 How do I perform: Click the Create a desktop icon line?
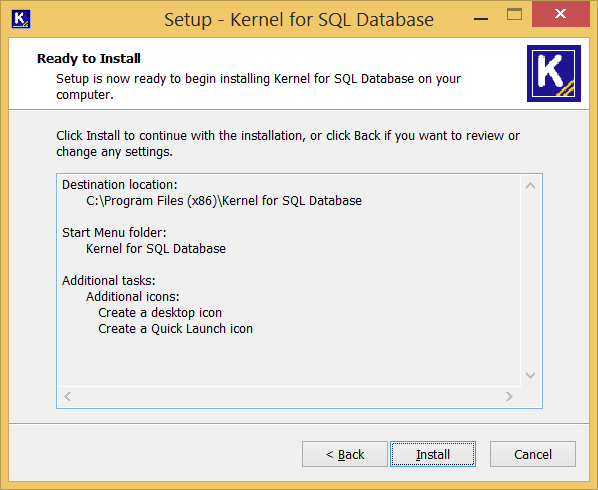(160, 313)
